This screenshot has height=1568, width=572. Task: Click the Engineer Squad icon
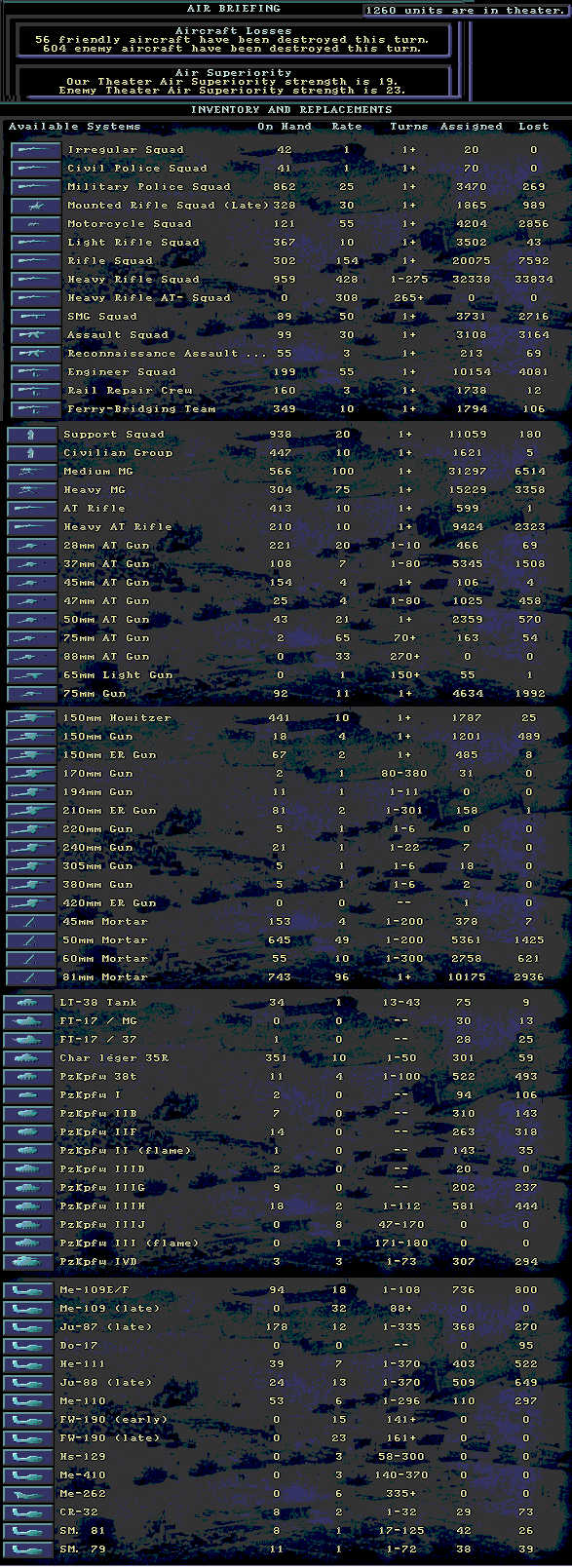tap(36, 372)
